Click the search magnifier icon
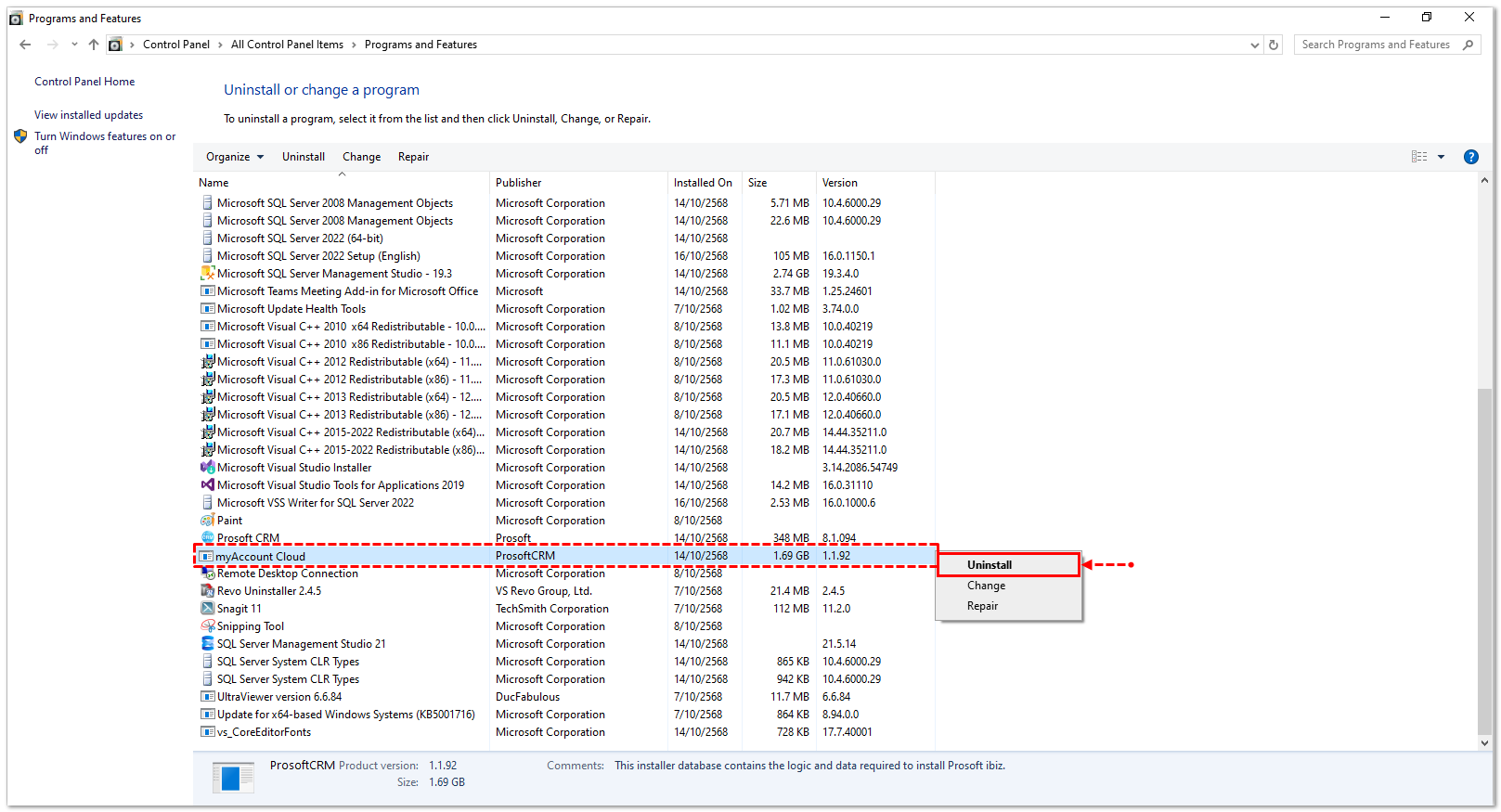The width and height of the screenshot is (1501, 812). tap(1468, 45)
